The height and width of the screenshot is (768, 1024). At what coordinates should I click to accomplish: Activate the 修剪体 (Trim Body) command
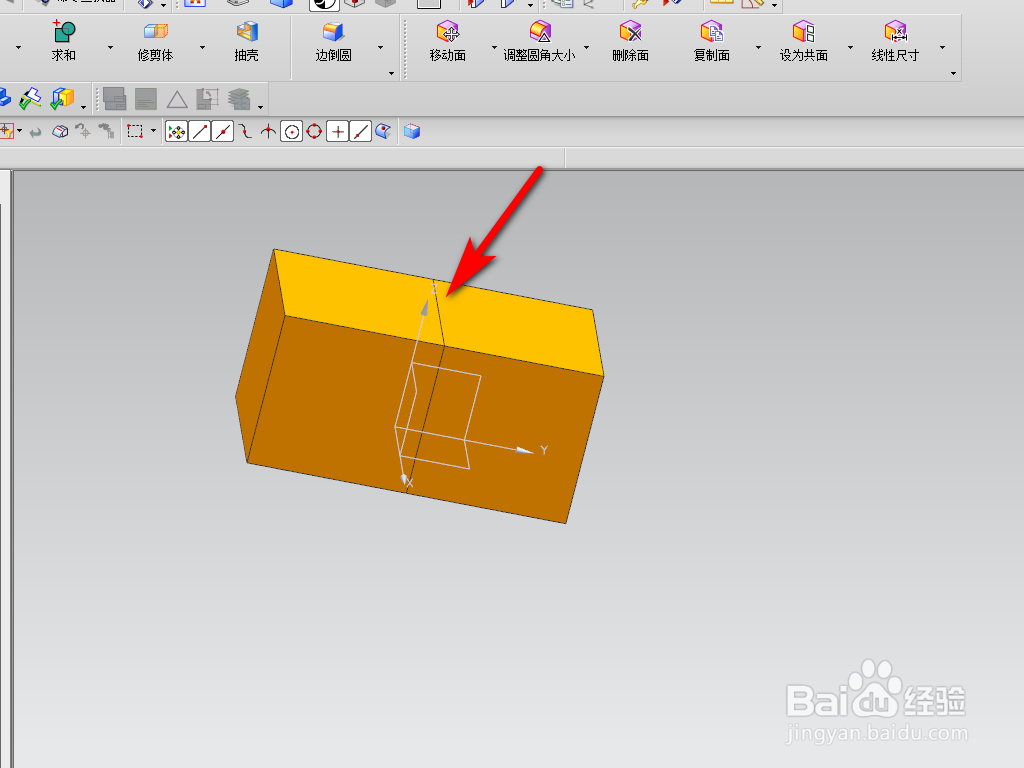(x=153, y=40)
